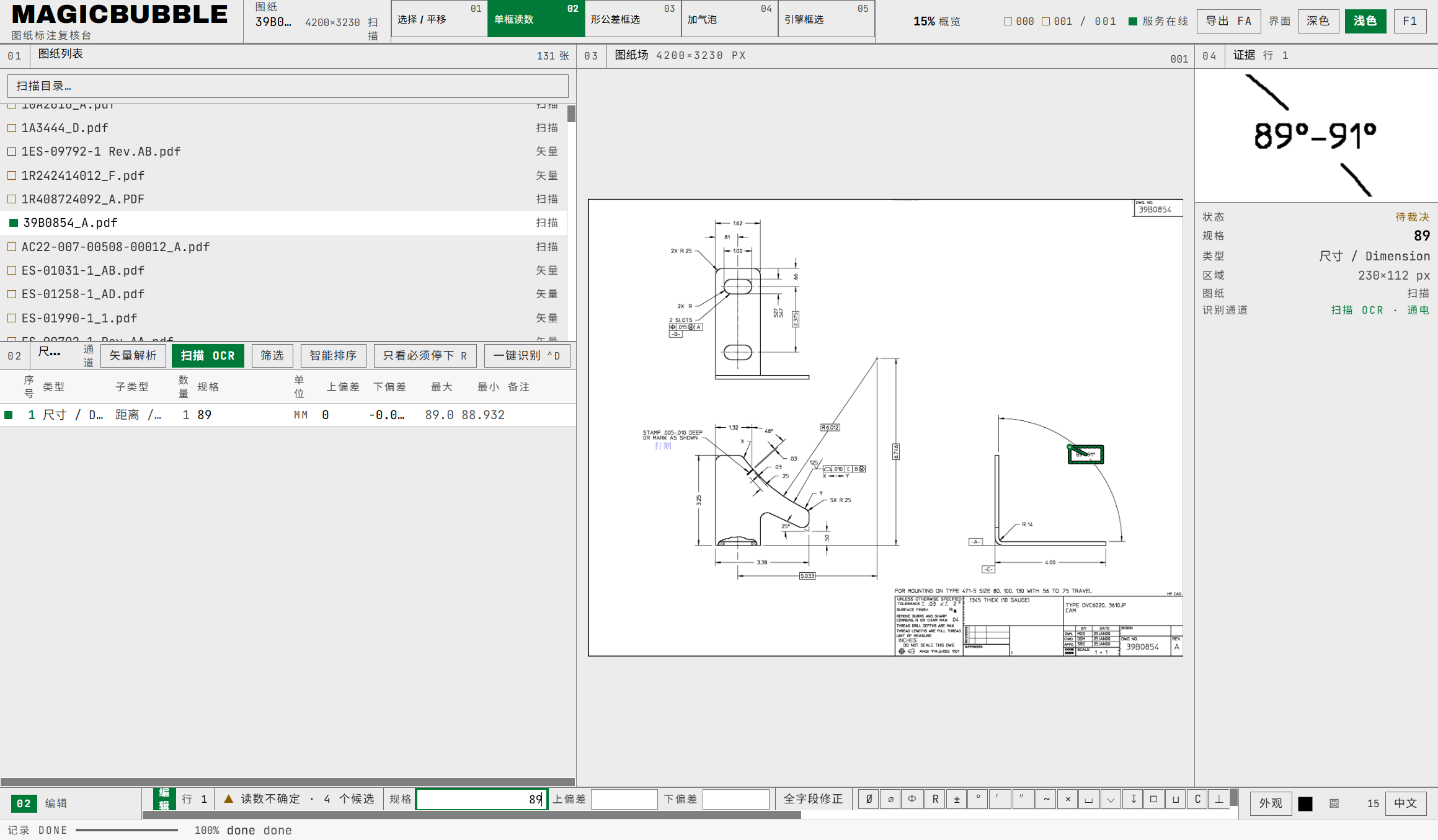Click the 导出 FA export button
Image resolution: width=1438 pixels, height=840 pixels.
click(x=1228, y=21)
